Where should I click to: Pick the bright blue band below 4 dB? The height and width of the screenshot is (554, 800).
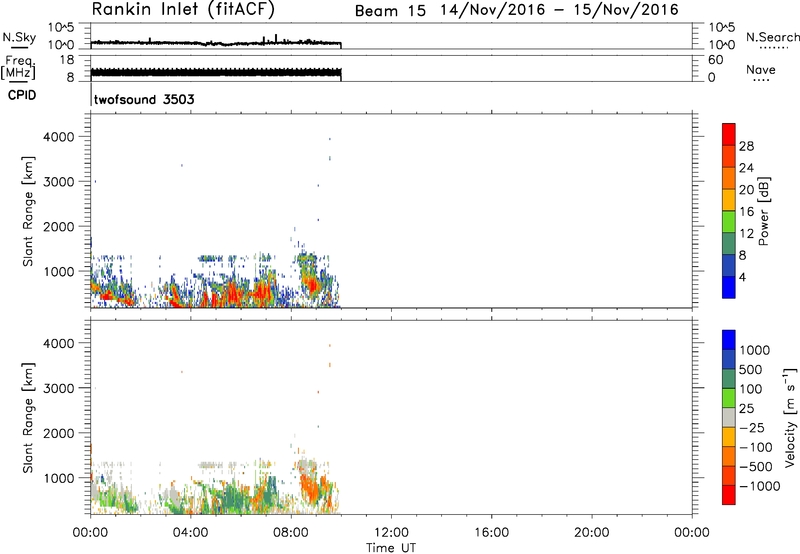click(x=729, y=287)
